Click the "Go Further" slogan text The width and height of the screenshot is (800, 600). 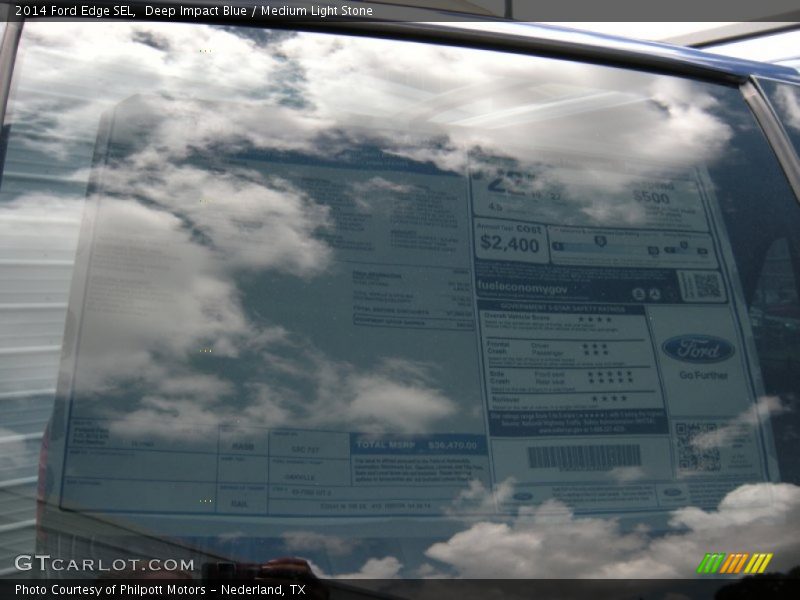click(703, 375)
